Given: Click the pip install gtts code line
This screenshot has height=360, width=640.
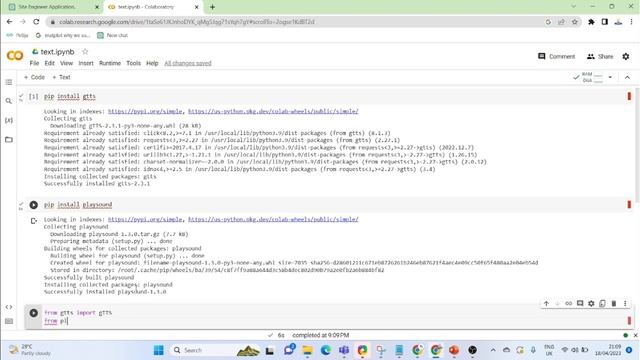Looking at the screenshot, I should (70, 96).
